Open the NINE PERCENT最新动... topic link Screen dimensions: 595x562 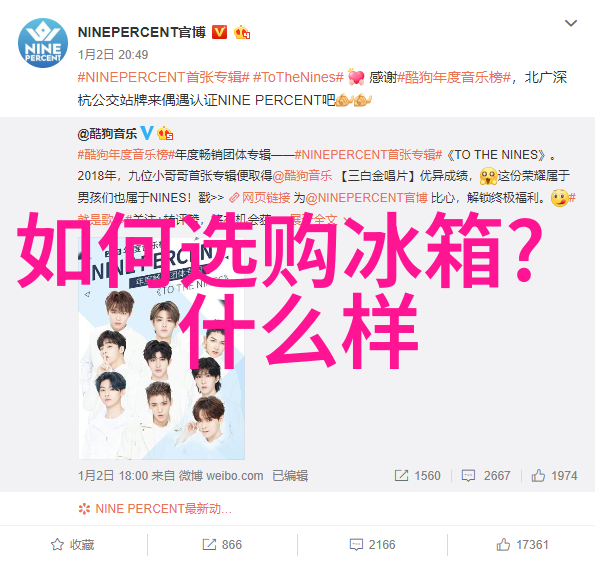(x=155, y=508)
